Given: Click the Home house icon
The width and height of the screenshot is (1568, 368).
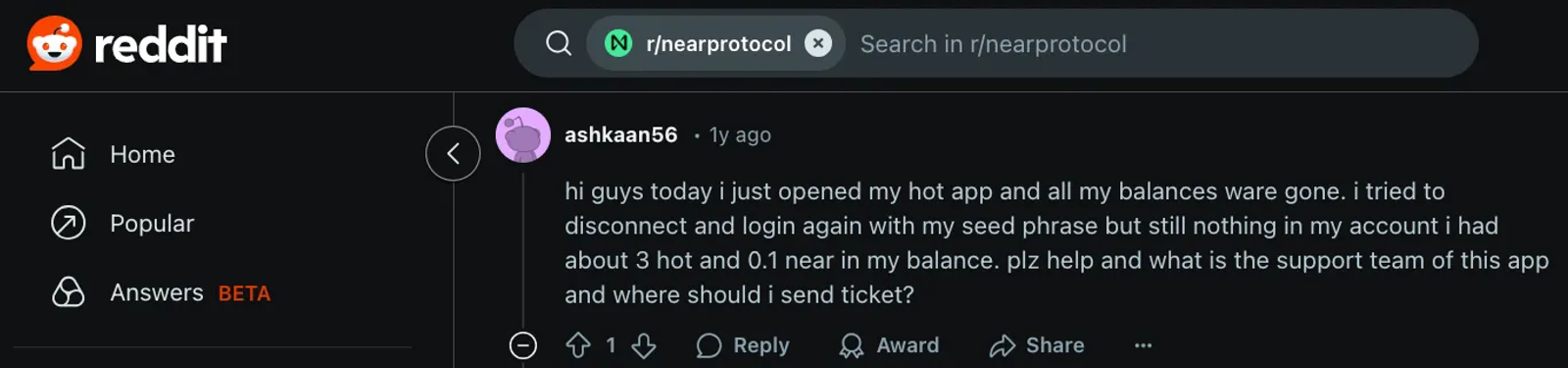Looking at the screenshot, I should tap(69, 154).
